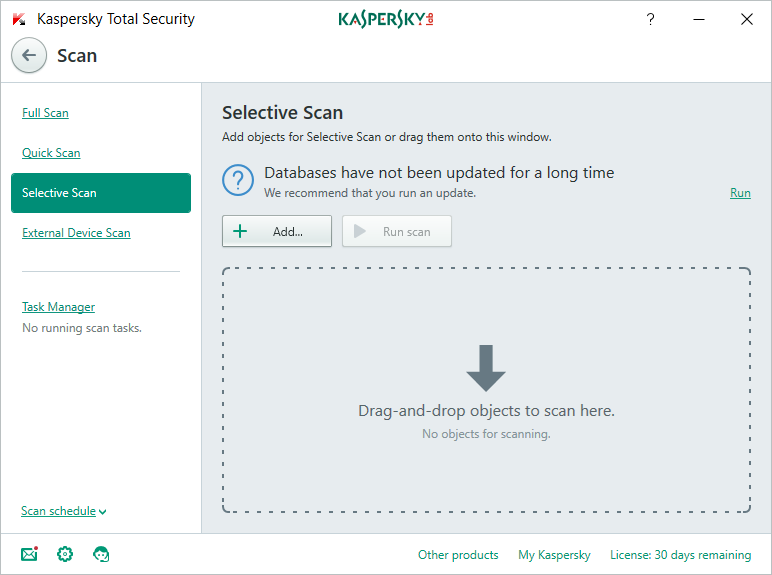Switch to Full Scan
Screen dimensions: 772x575
point(46,113)
